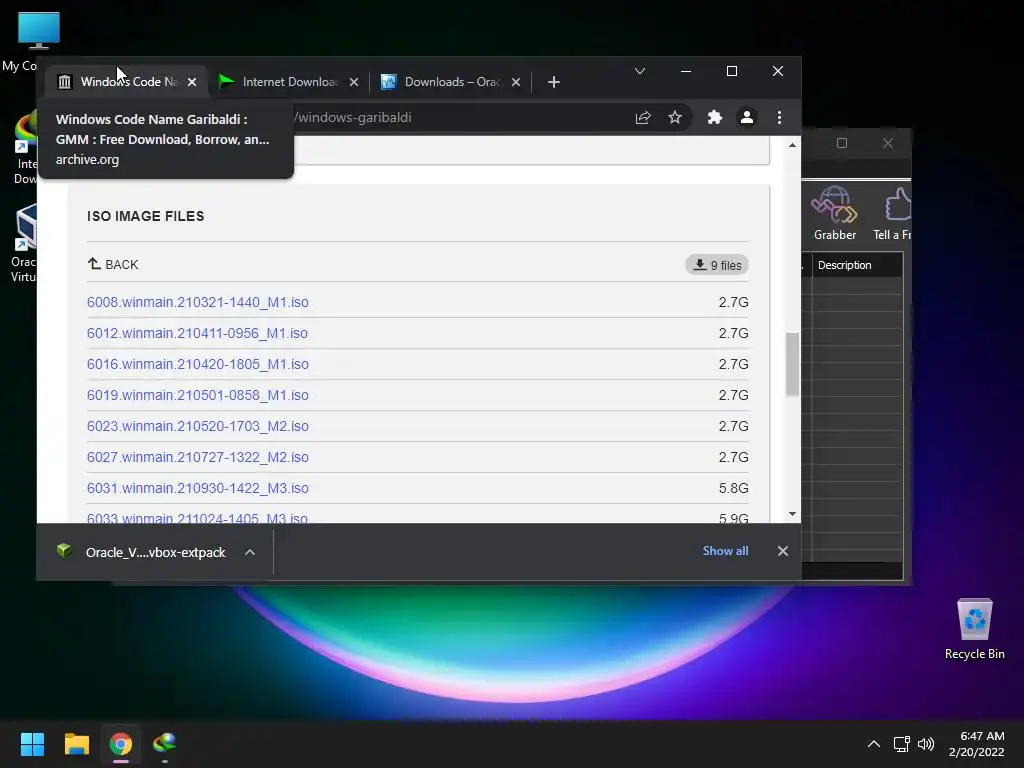Go BACK in the ISO image files list
Image resolution: width=1024 pixels, height=768 pixels.
tap(113, 264)
